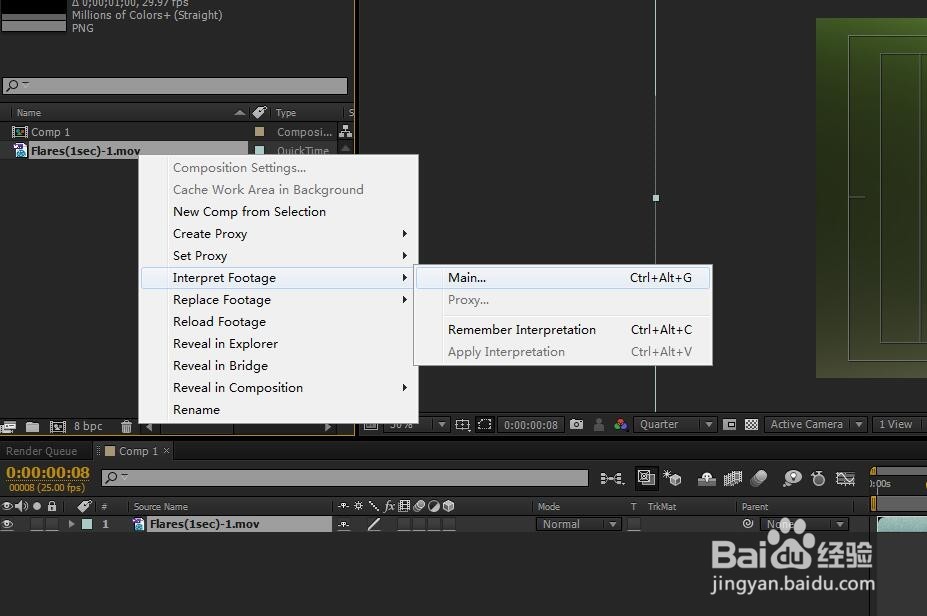Click the layer label color swatch
This screenshot has height=616, width=927.
87,524
